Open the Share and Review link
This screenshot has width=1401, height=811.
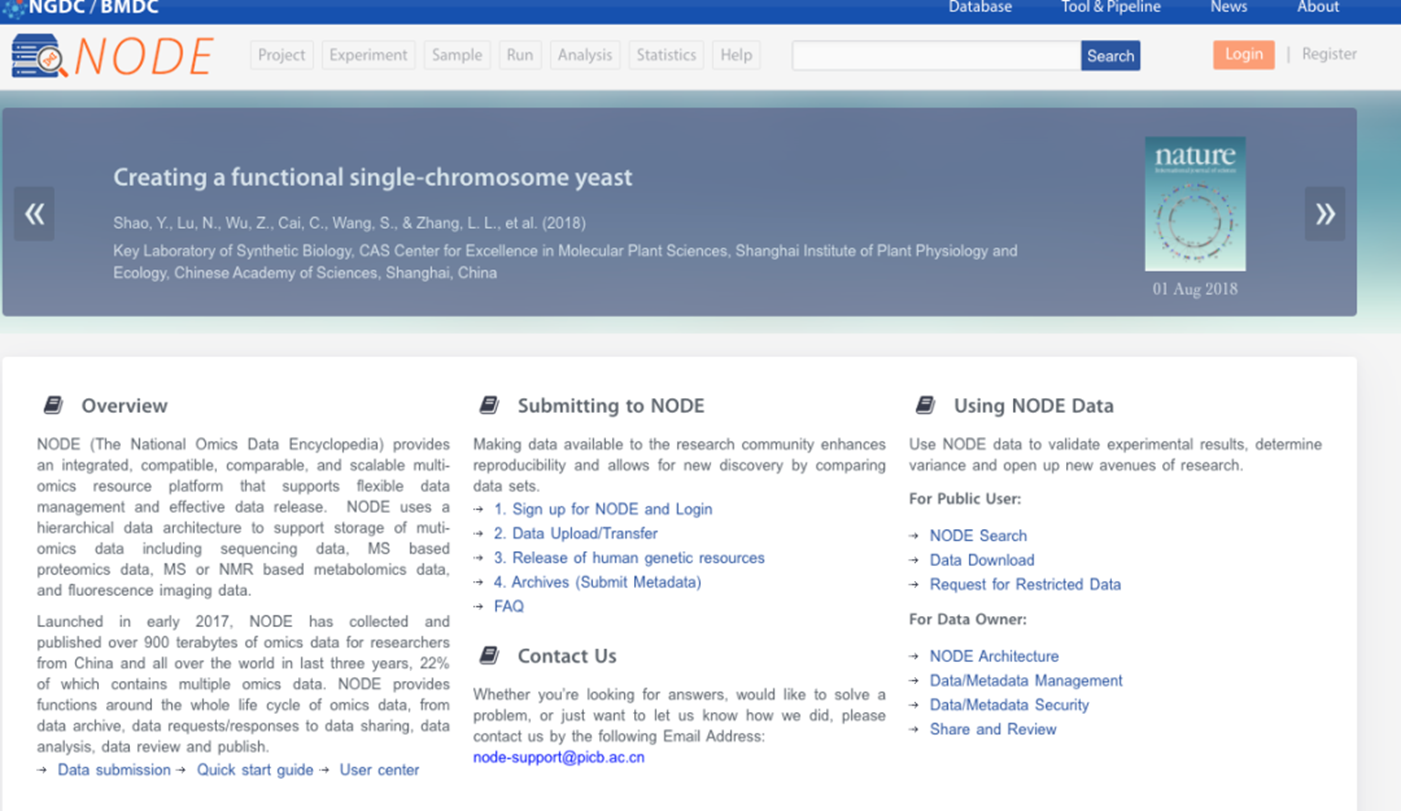click(993, 729)
